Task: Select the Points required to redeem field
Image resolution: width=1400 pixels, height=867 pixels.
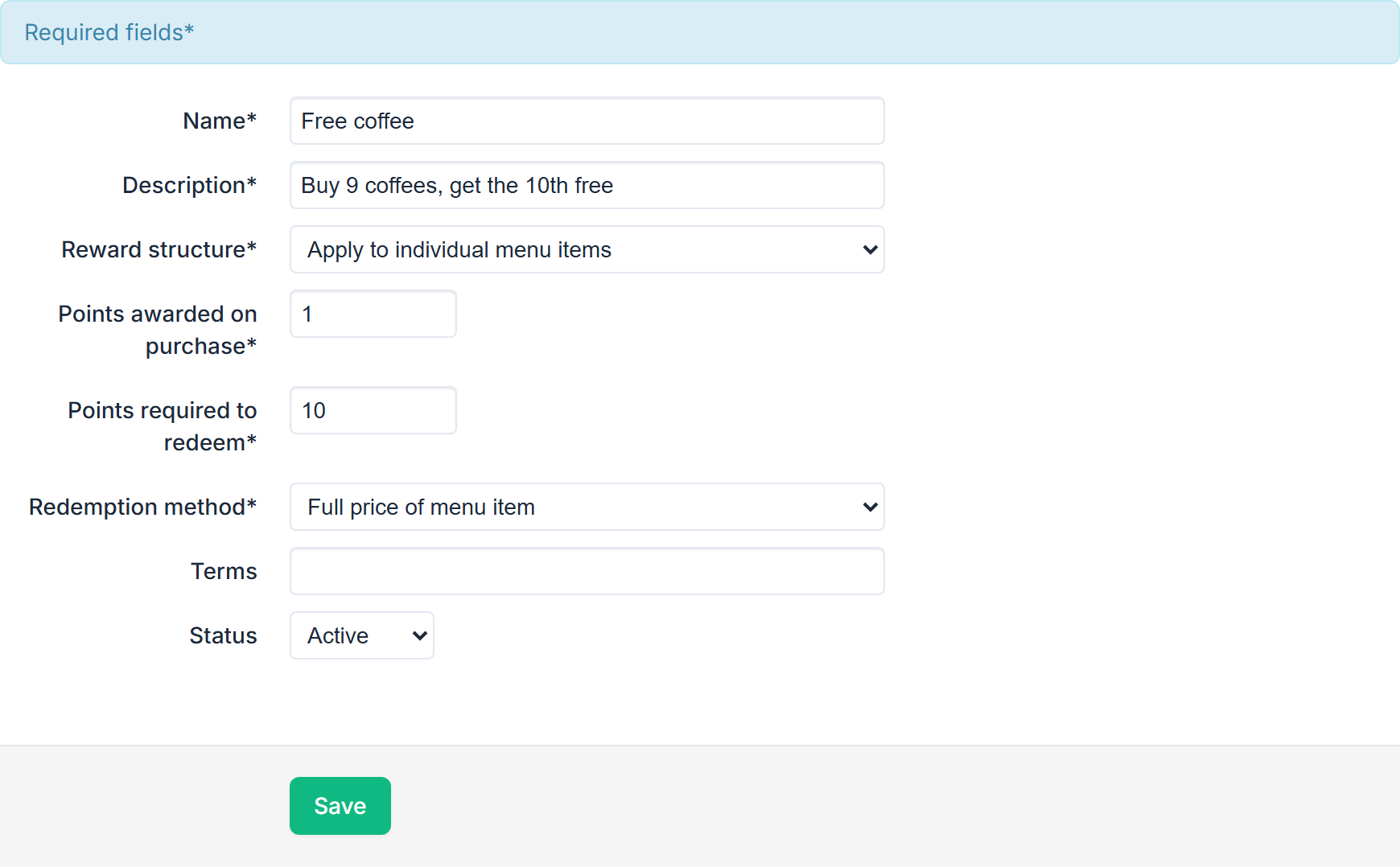Action: [373, 410]
